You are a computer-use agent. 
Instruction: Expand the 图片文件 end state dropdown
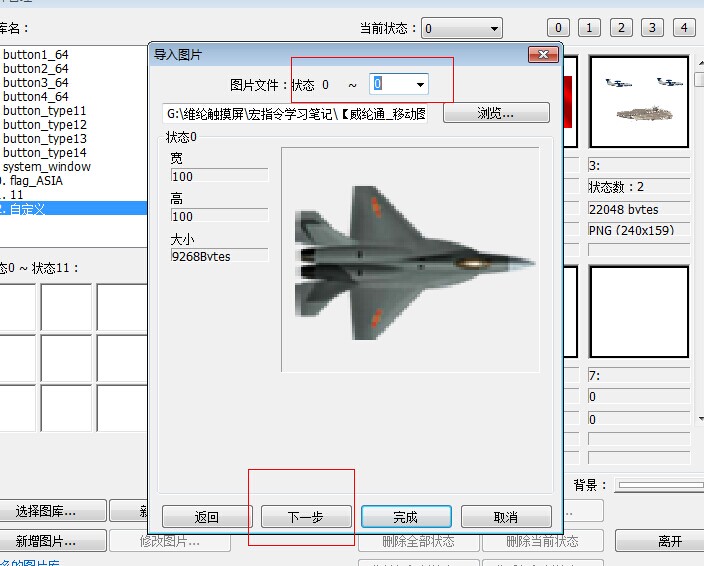[x=420, y=85]
